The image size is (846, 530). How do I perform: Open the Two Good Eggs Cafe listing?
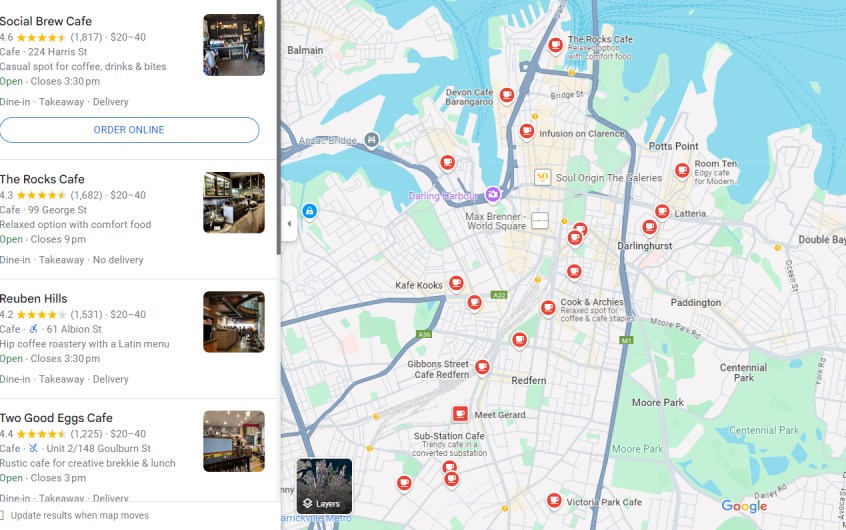tap(56, 418)
